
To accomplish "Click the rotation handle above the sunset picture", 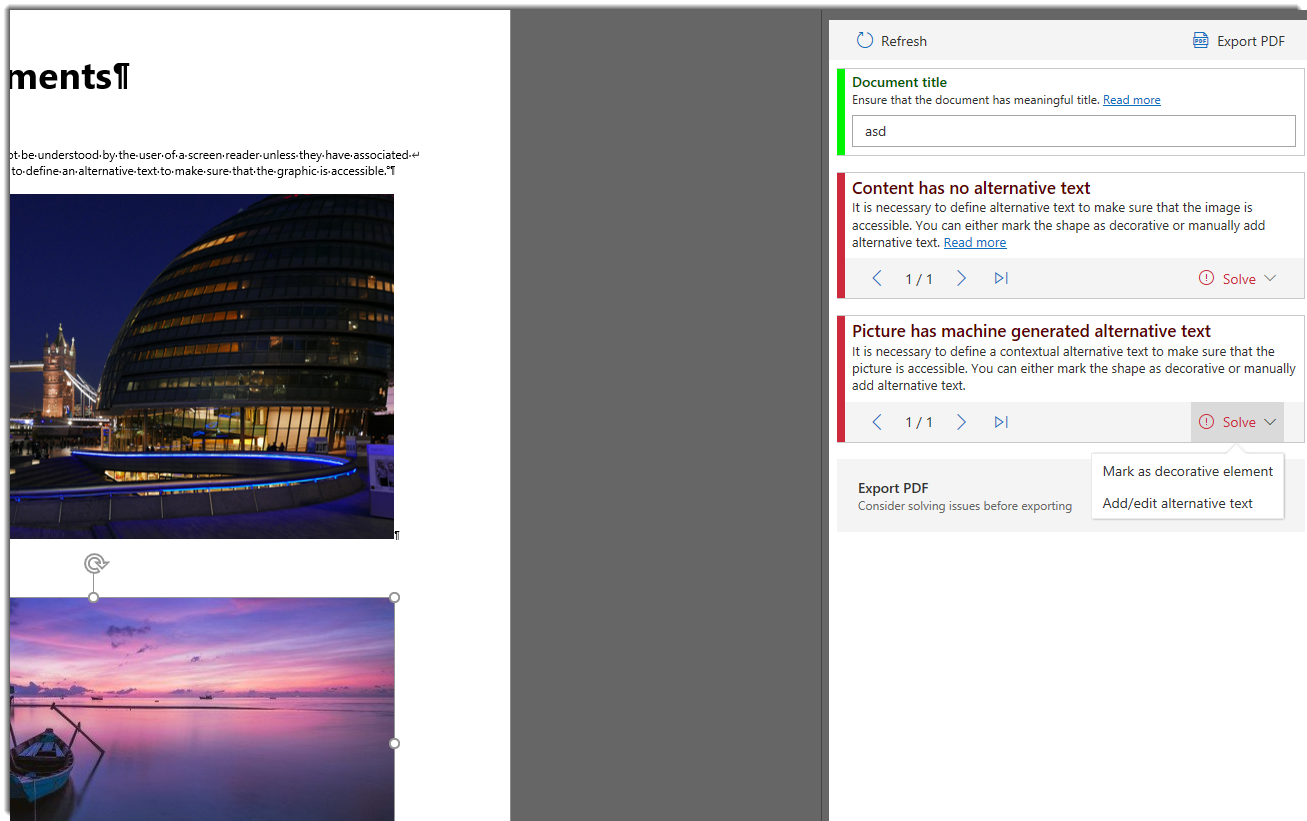I will click(95, 564).
